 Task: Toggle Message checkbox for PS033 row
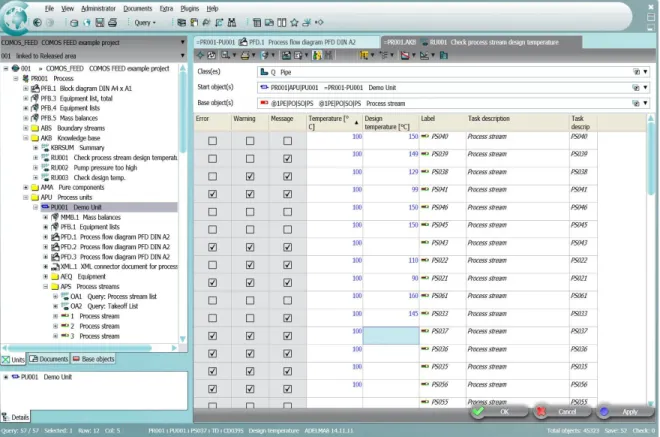pyautogui.click(x=287, y=318)
